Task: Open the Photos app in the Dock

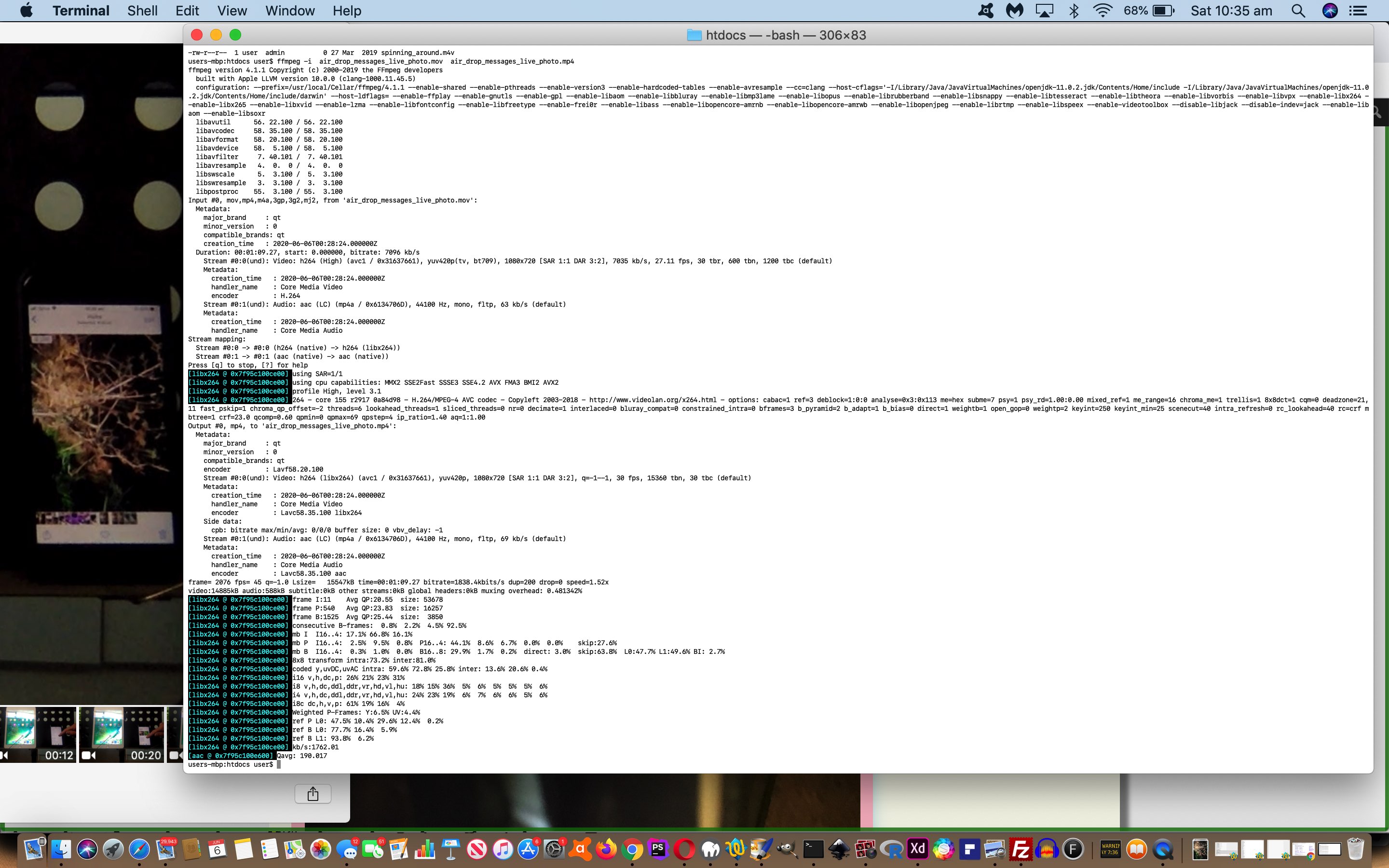Action: (x=321, y=849)
